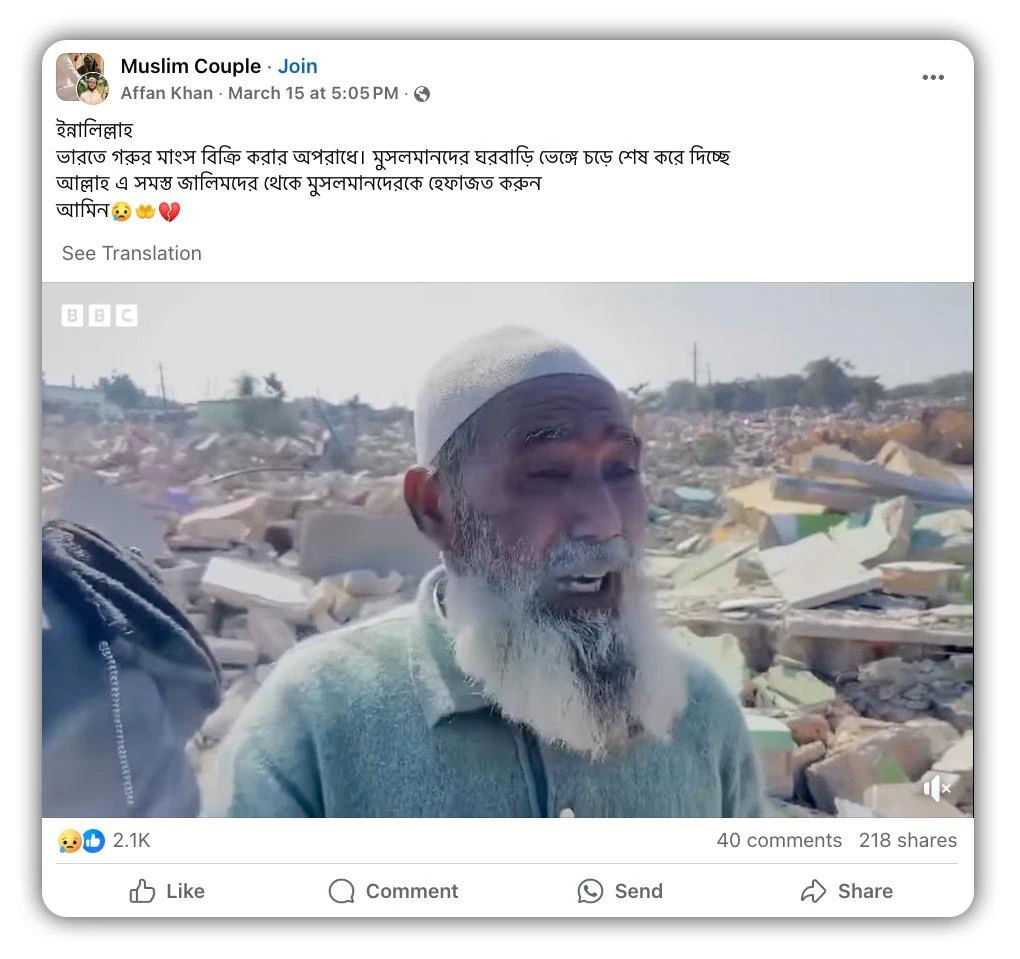Click the March 15 post timestamp
The height and width of the screenshot is (959, 1020).
(x=313, y=93)
